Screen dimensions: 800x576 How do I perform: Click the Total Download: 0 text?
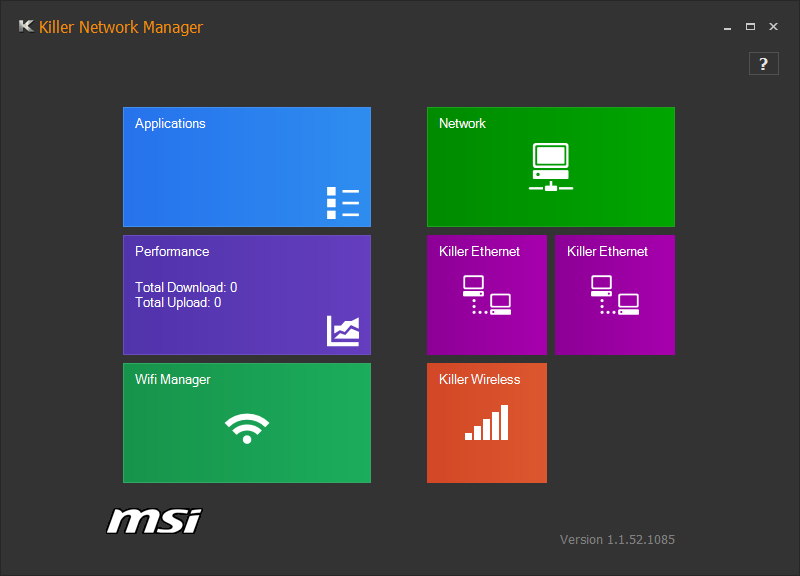pos(186,287)
